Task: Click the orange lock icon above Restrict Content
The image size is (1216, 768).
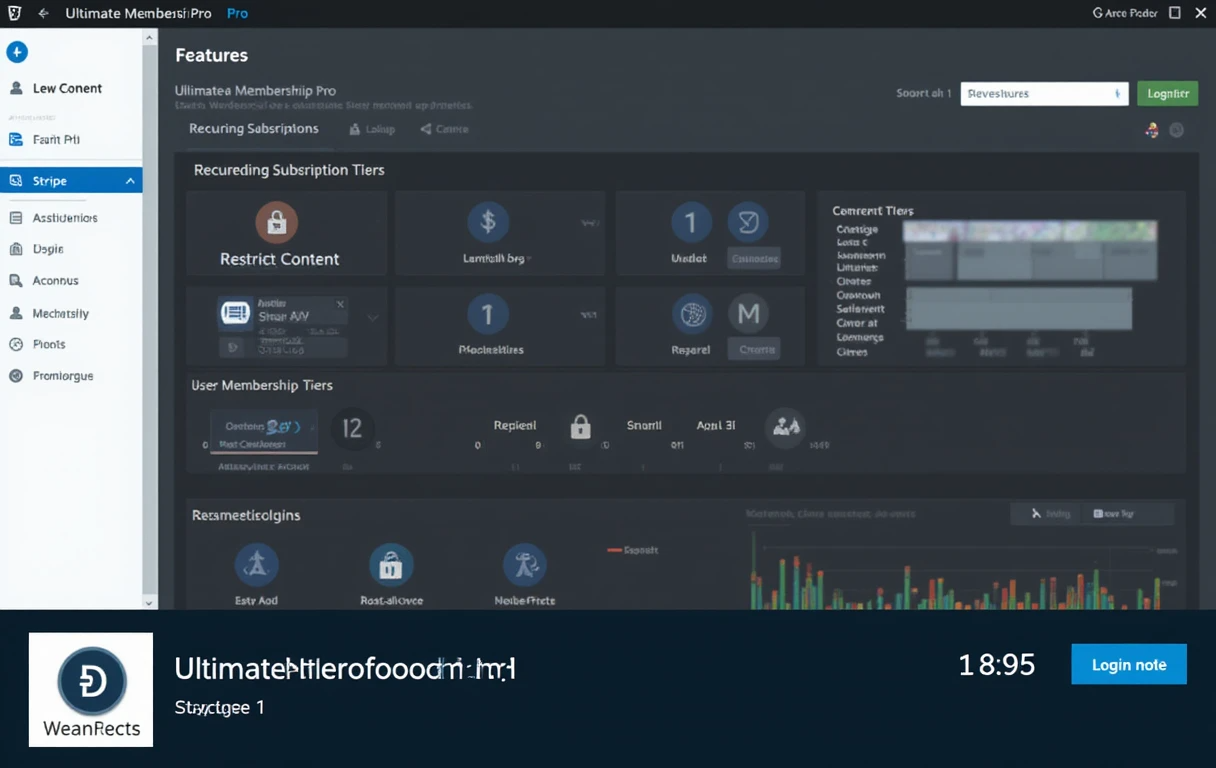Action: coord(277,222)
